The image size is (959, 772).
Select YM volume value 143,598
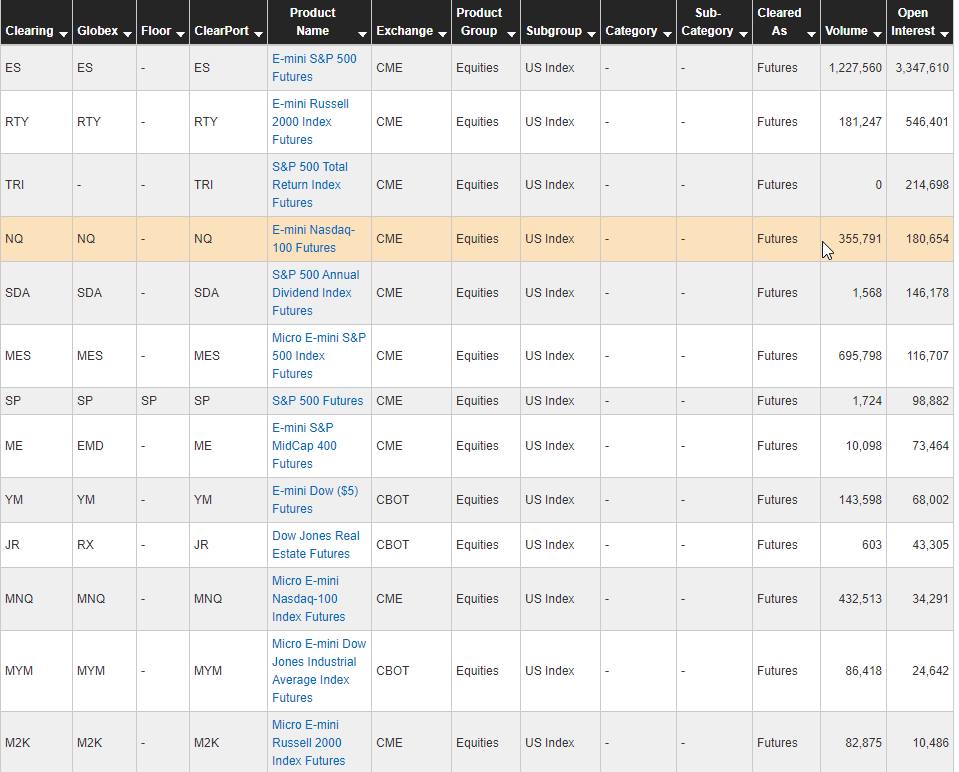pyautogui.click(x=860, y=500)
